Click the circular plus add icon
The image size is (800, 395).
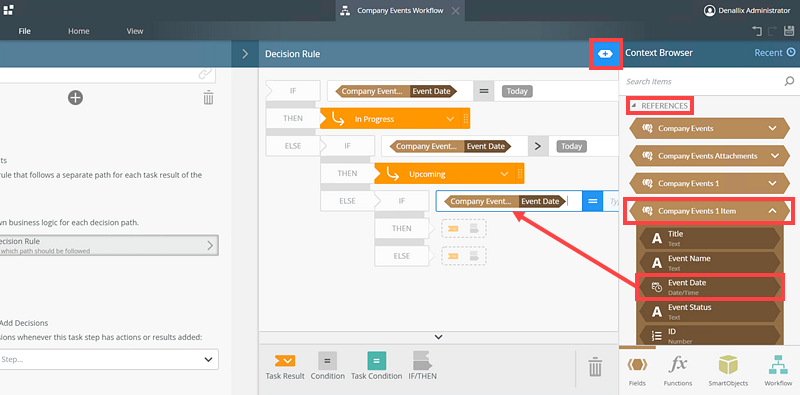(x=76, y=97)
